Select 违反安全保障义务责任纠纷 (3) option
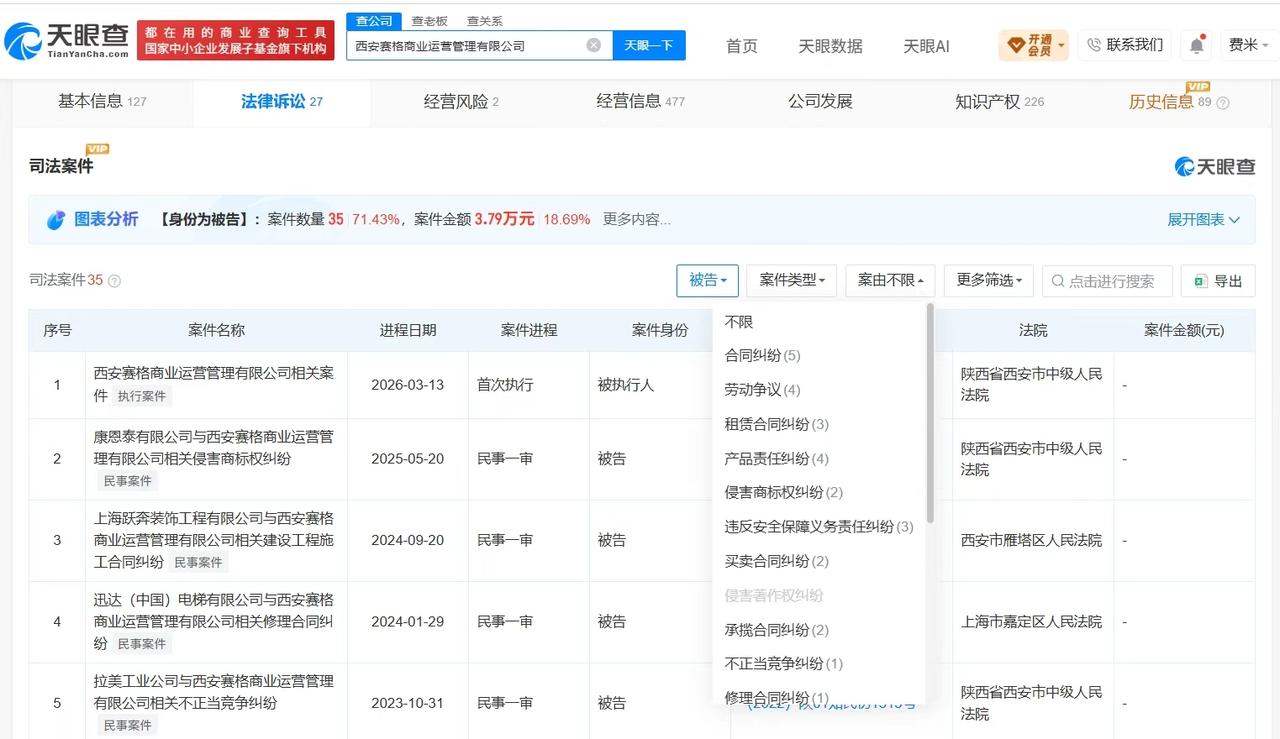Screen dimensions: 1280x739 coord(819,527)
